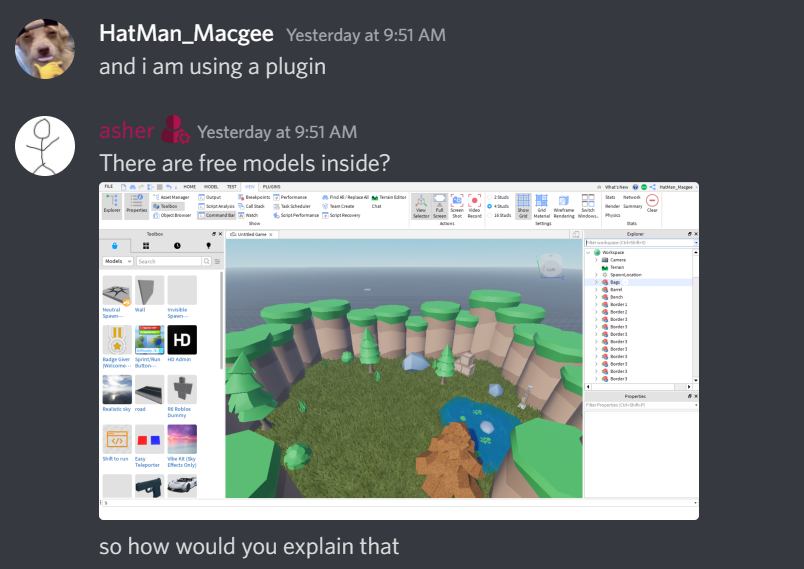Click the Filter workspace input field
Image resolution: width=804 pixels, height=569 pixels.
tap(640, 242)
